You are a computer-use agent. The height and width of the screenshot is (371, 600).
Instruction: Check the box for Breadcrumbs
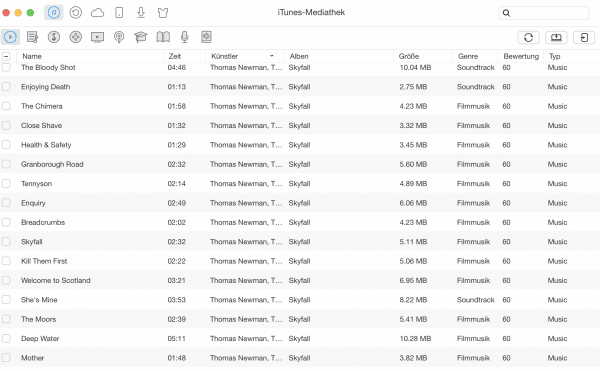tap(6, 222)
